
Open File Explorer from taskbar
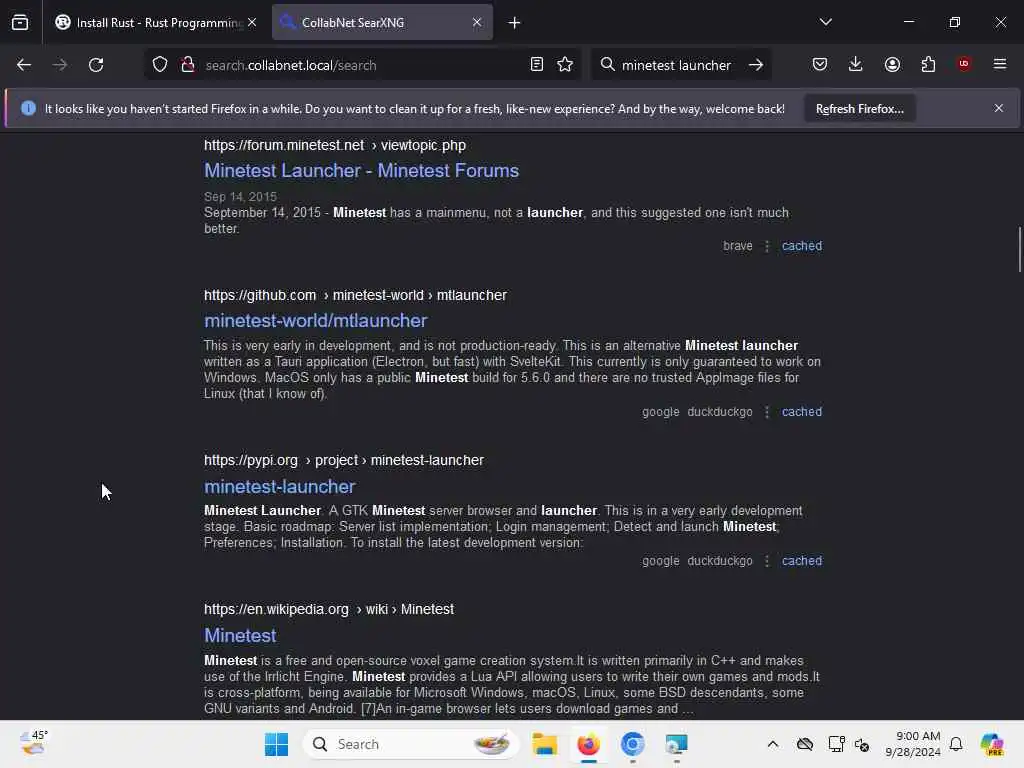(544, 744)
